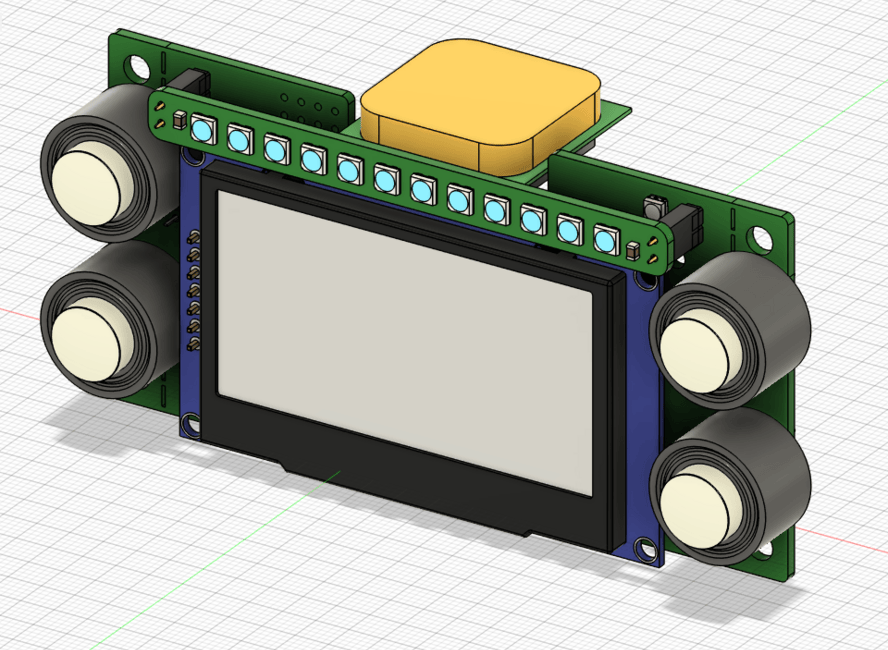The height and width of the screenshot is (650, 888).
Task: Select the small capacitor at LED strip's right end
Action: (633, 251)
